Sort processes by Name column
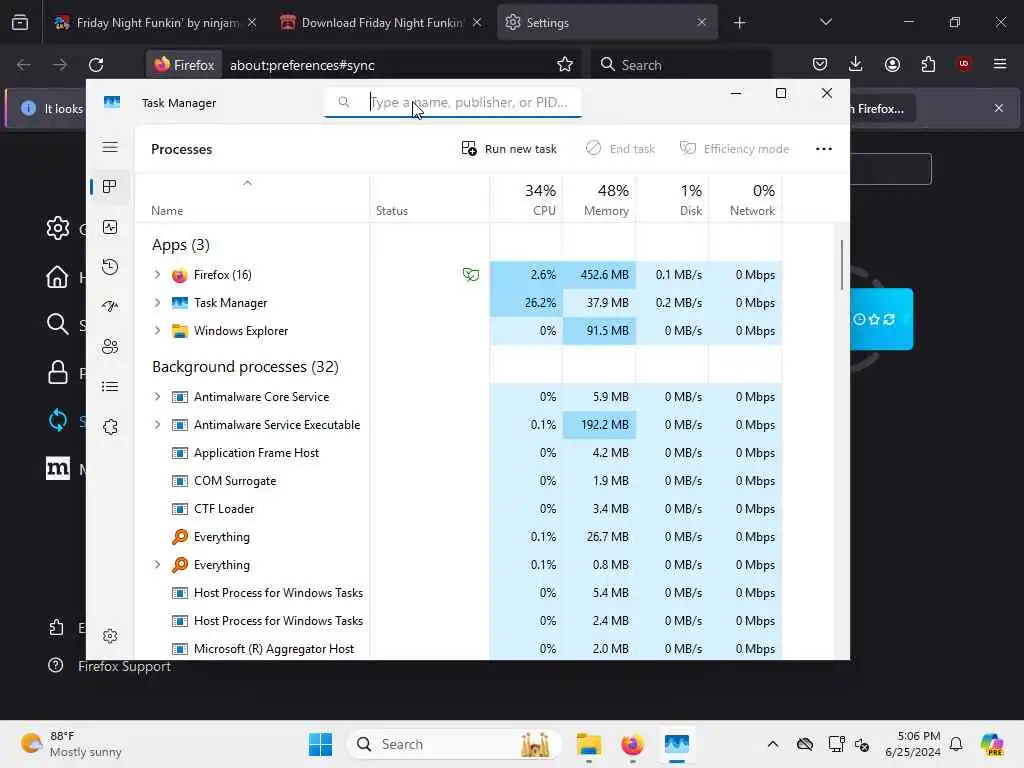 252,199
